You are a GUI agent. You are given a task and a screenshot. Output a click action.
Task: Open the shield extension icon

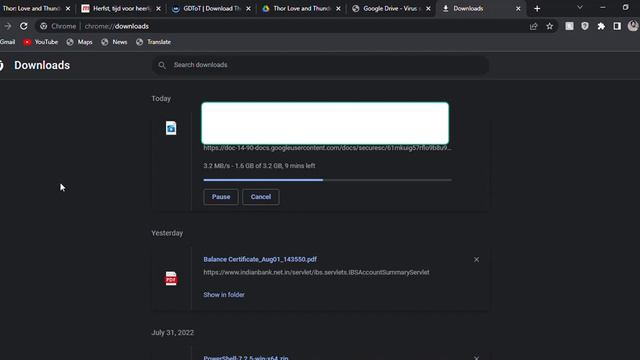pos(585,26)
